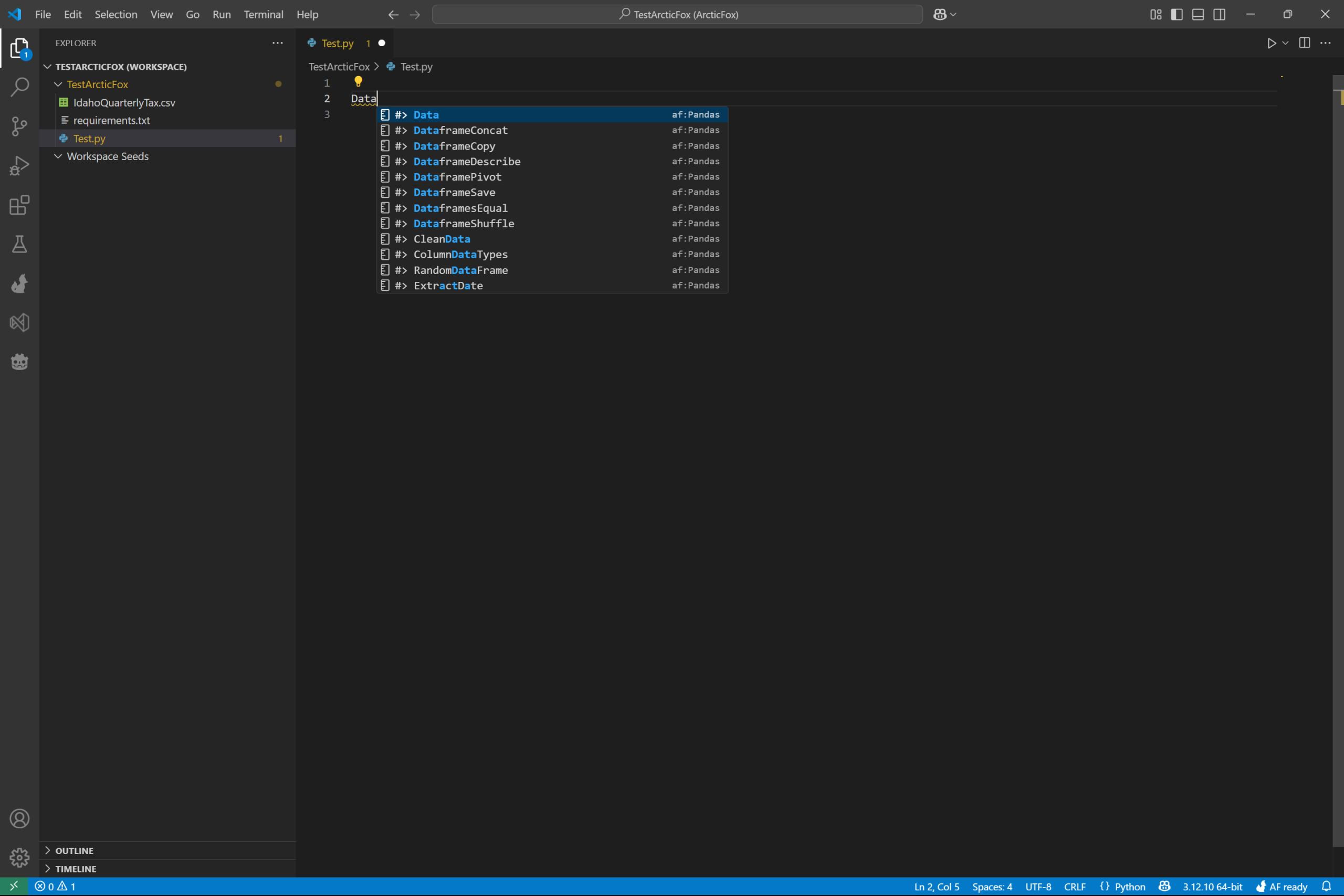1344x896 pixels.
Task: Select Test.py in Explorer
Action: [x=167, y=139]
